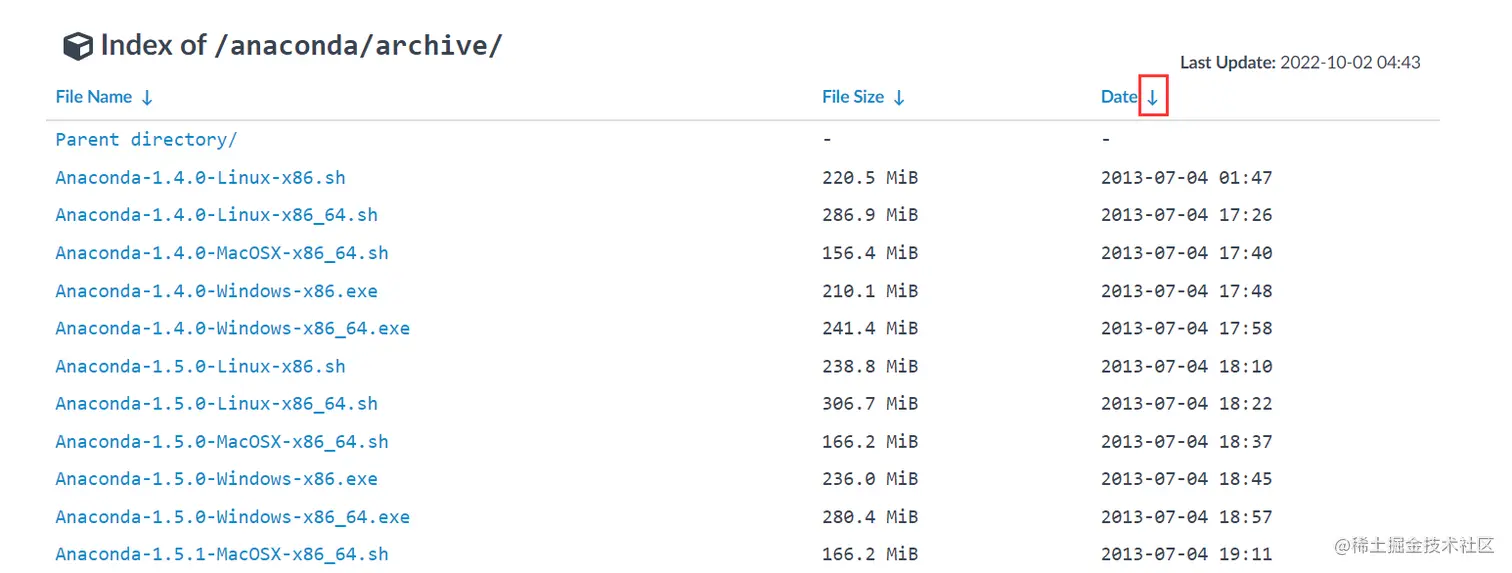Open Anaconda-1.5.0-Linux-x86_64.sh link
Screen dimensions: 1512x573
point(217,404)
